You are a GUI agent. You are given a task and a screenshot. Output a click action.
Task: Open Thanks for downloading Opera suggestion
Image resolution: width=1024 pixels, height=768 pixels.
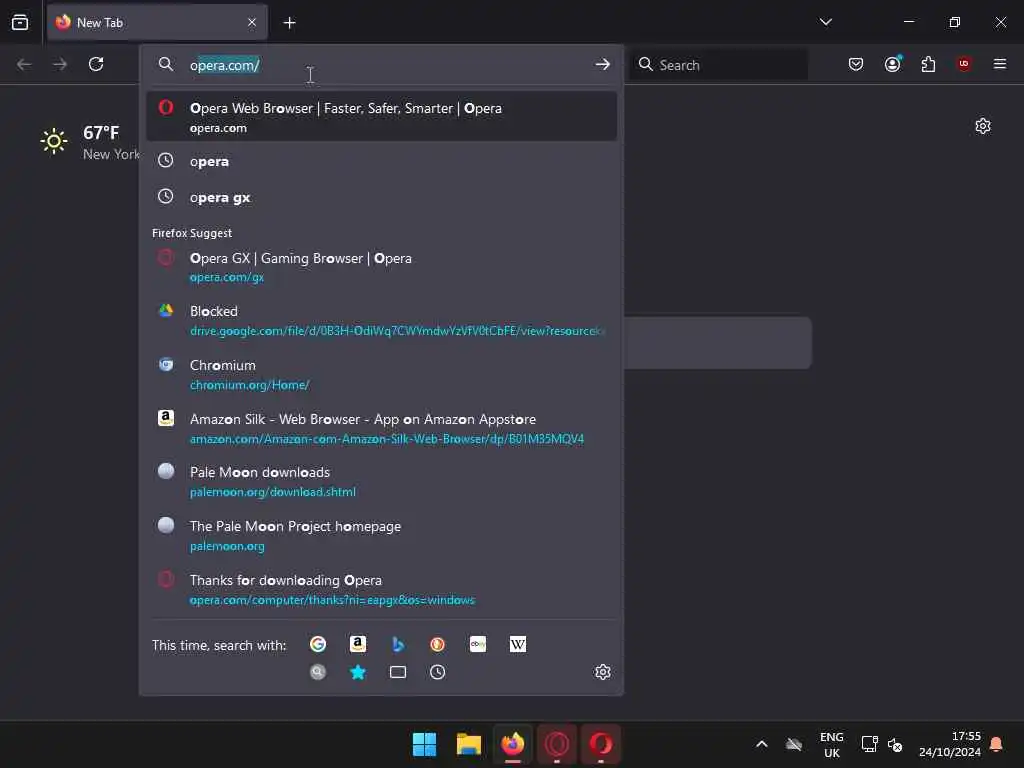[381, 589]
